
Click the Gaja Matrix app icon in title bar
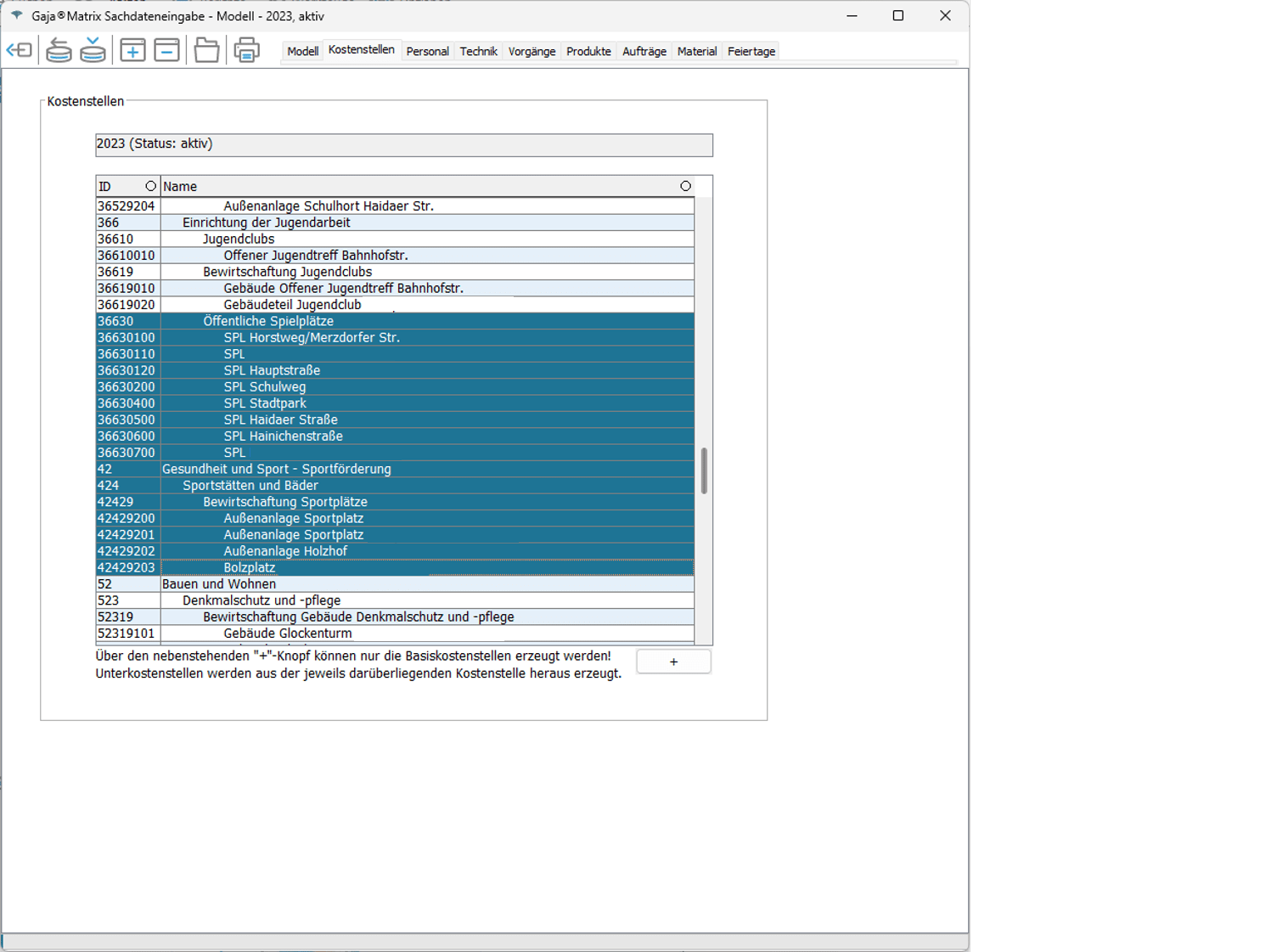(x=17, y=16)
